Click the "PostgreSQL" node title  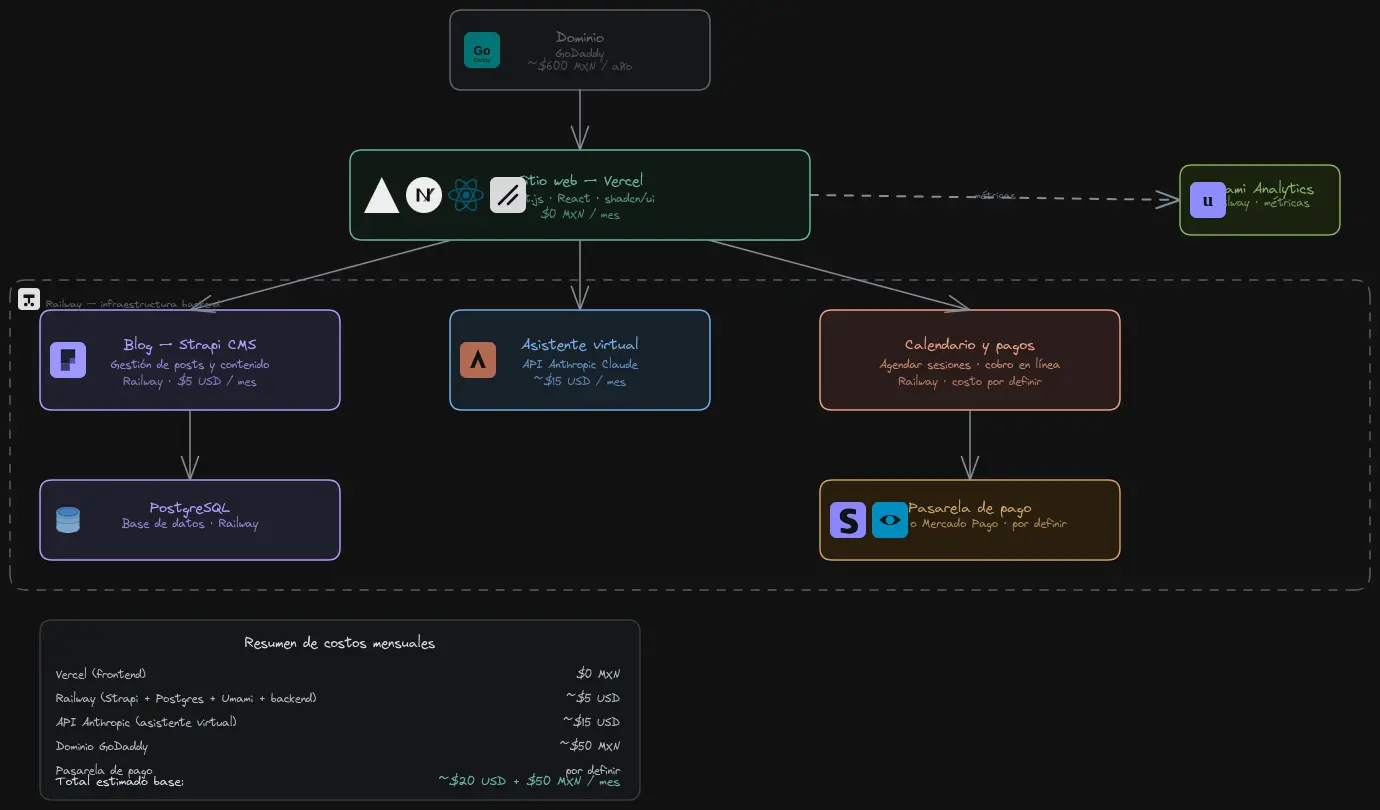click(190, 508)
